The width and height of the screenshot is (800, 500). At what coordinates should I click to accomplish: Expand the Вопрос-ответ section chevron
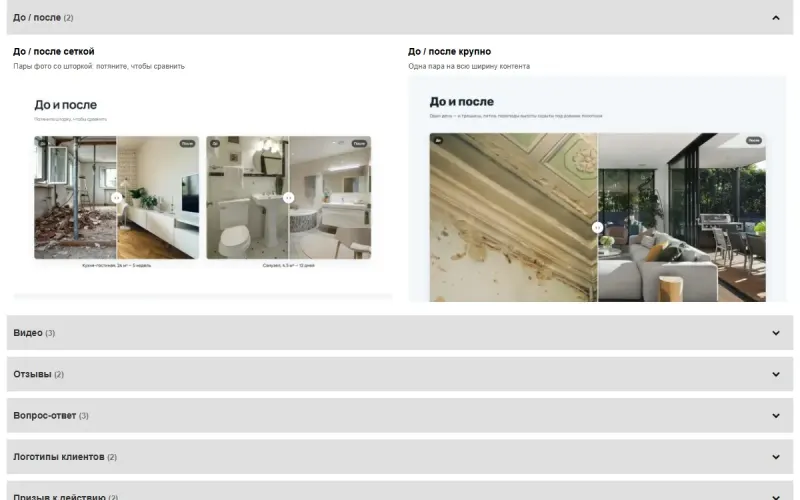point(776,416)
